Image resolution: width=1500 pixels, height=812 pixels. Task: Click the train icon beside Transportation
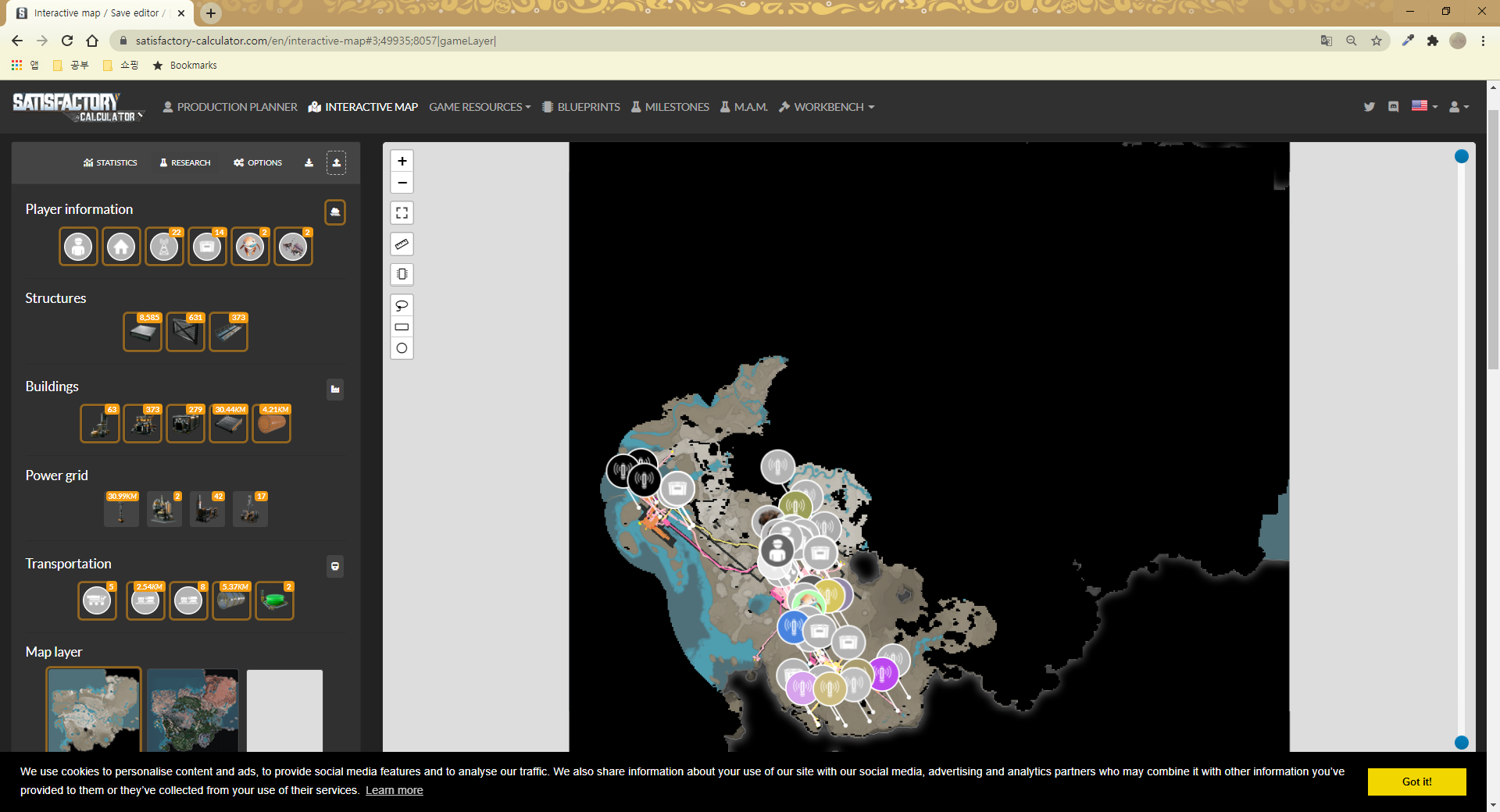[335, 566]
